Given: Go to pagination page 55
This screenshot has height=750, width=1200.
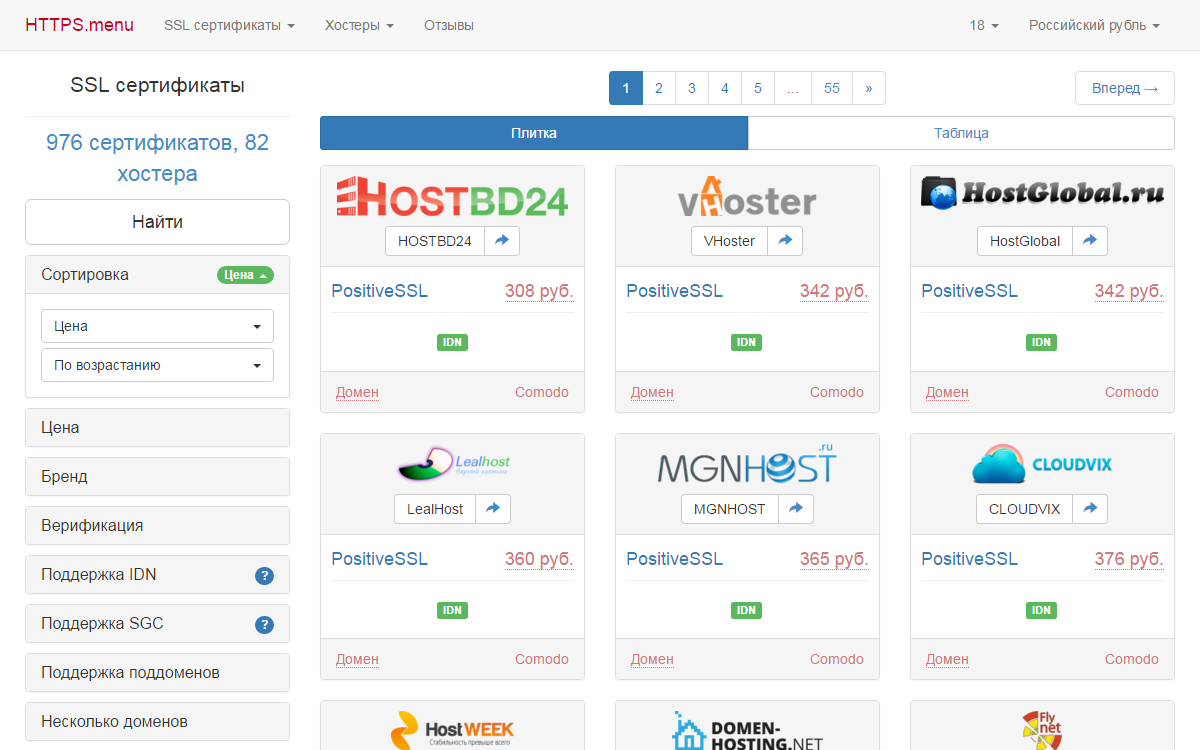Looking at the screenshot, I should coord(832,88).
